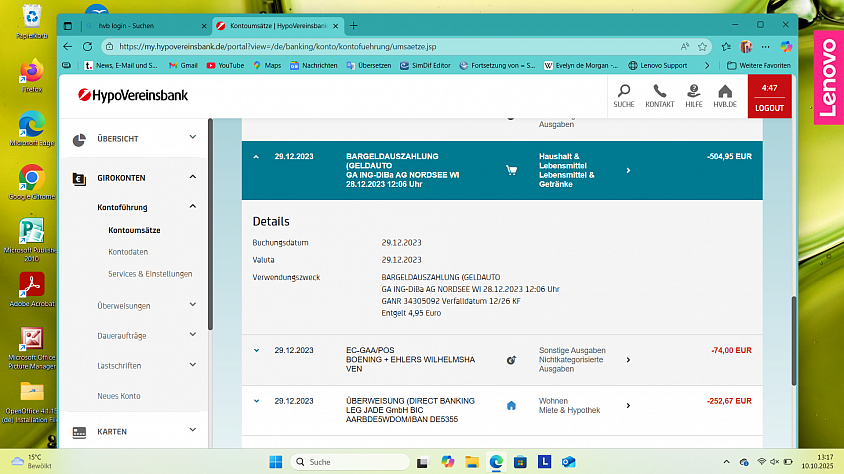
Task: Click the taskbar Suche search box
Action: [350, 462]
